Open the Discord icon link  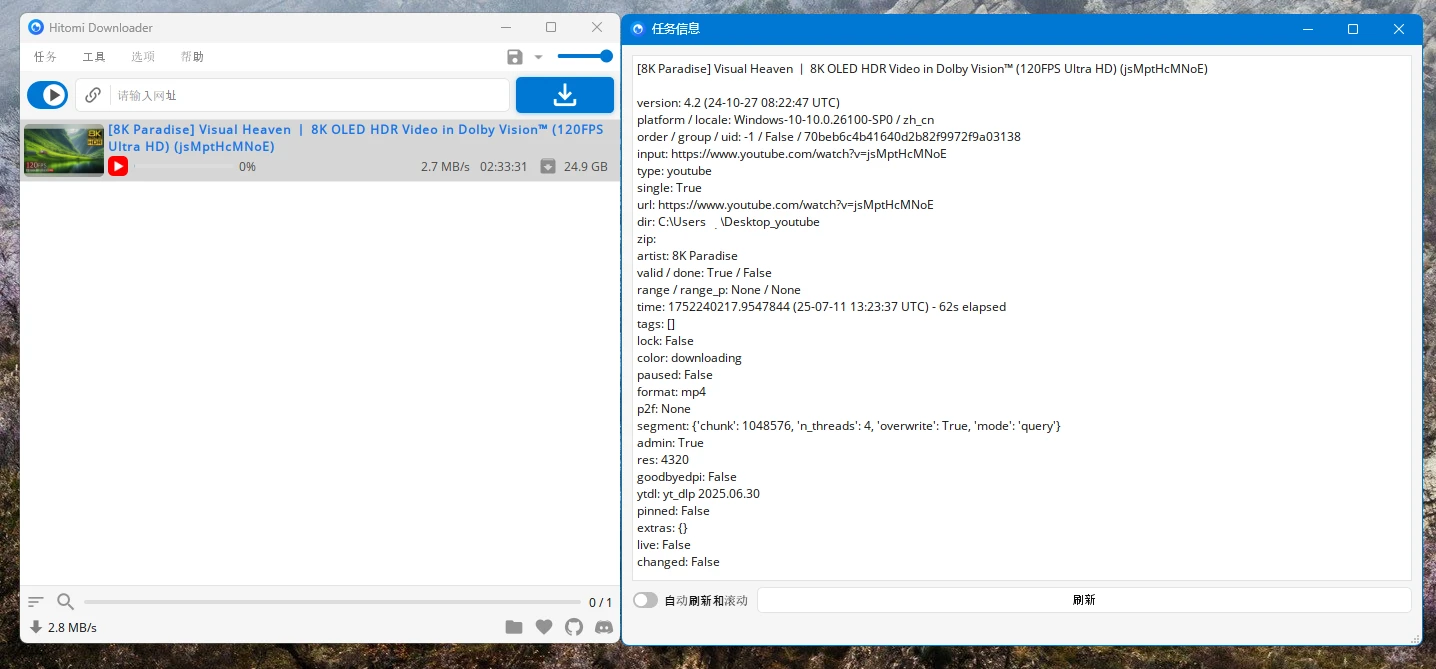(604, 627)
